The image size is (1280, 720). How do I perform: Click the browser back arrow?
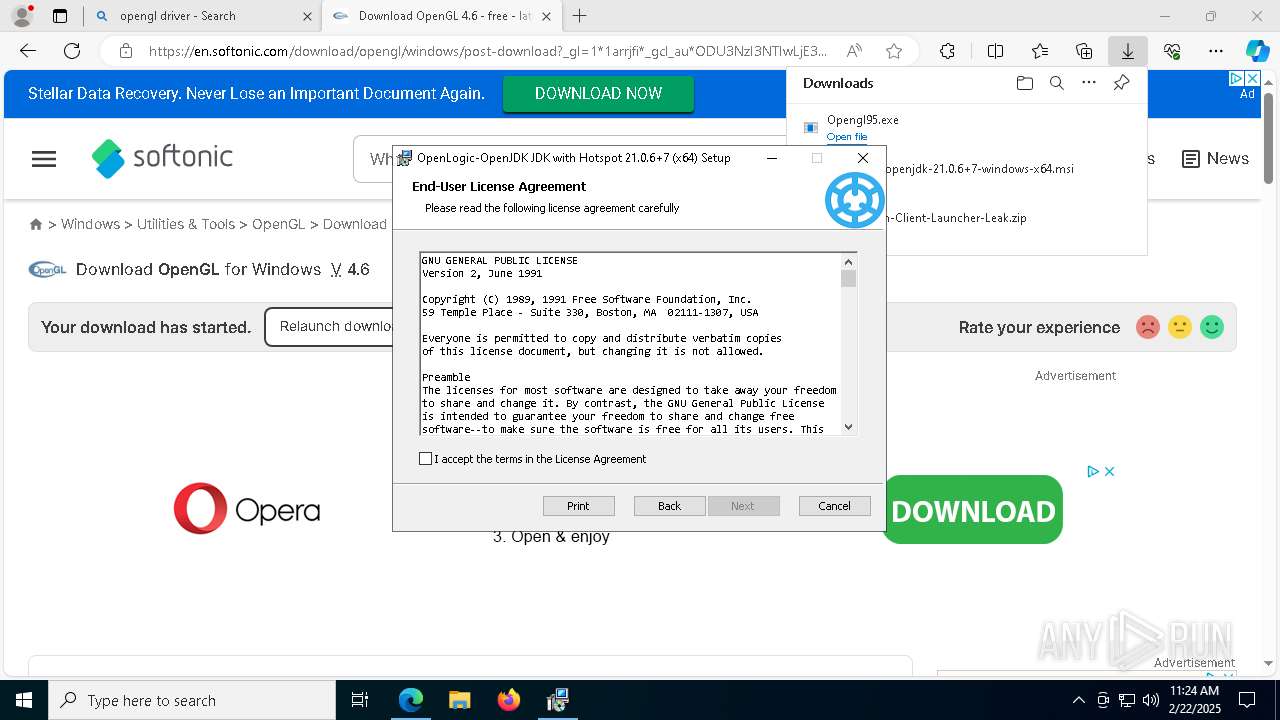click(x=28, y=51)
